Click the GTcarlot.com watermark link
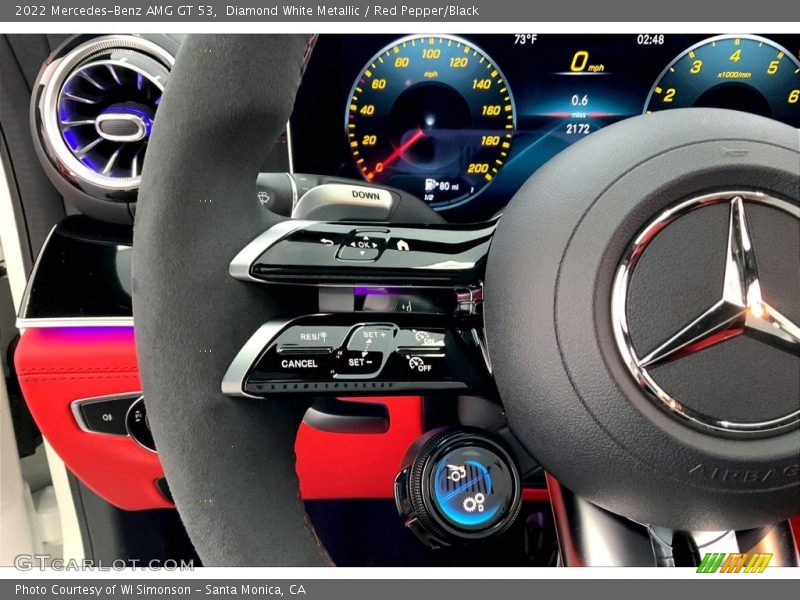The image size is (800, 600). tap(103, 563)
